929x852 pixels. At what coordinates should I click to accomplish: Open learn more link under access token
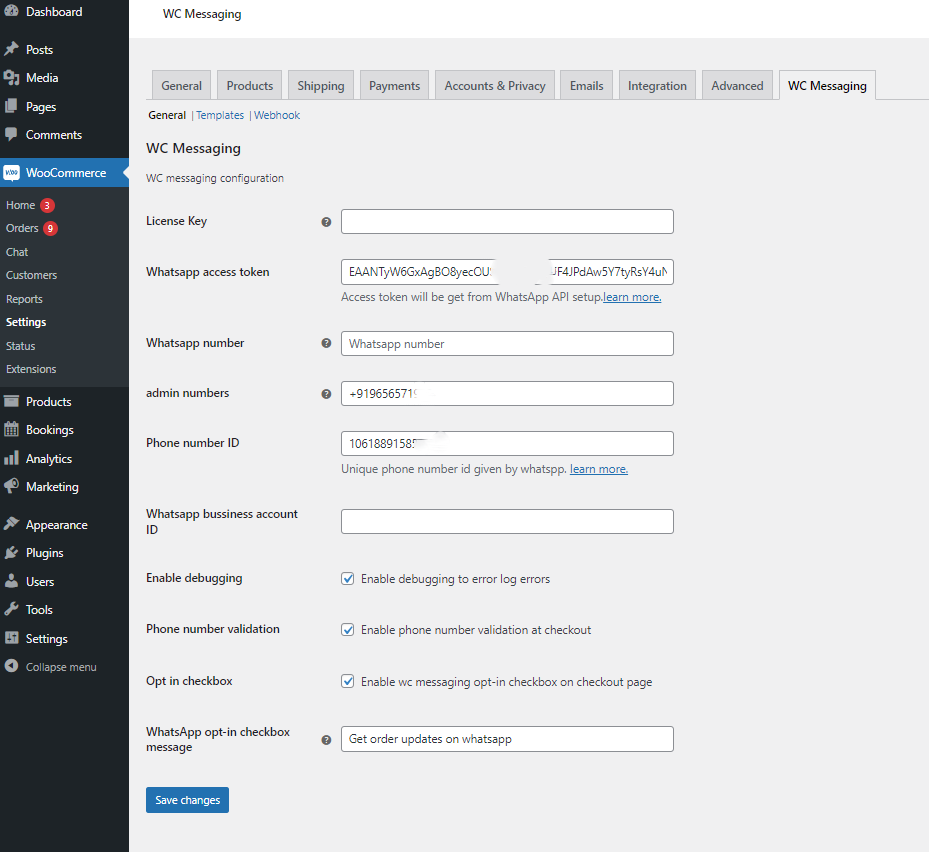click(x=632, y=297)
